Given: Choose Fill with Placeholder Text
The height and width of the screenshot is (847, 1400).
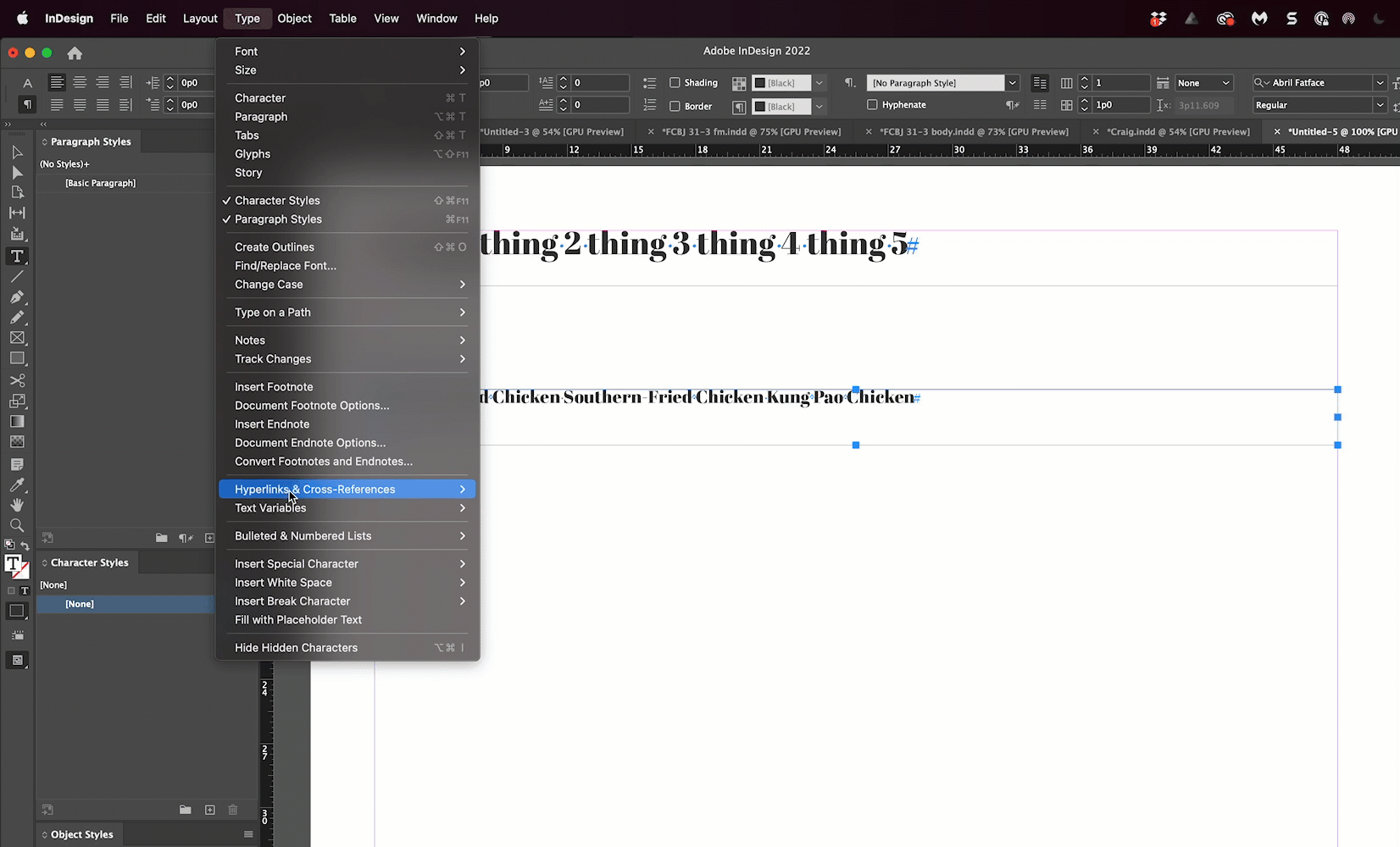Looking at the screenshot, I should (347, 620).
